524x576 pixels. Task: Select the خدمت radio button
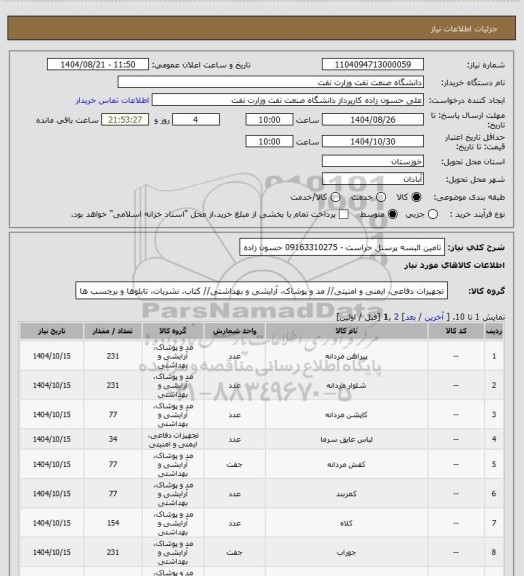tap(381, 197)
